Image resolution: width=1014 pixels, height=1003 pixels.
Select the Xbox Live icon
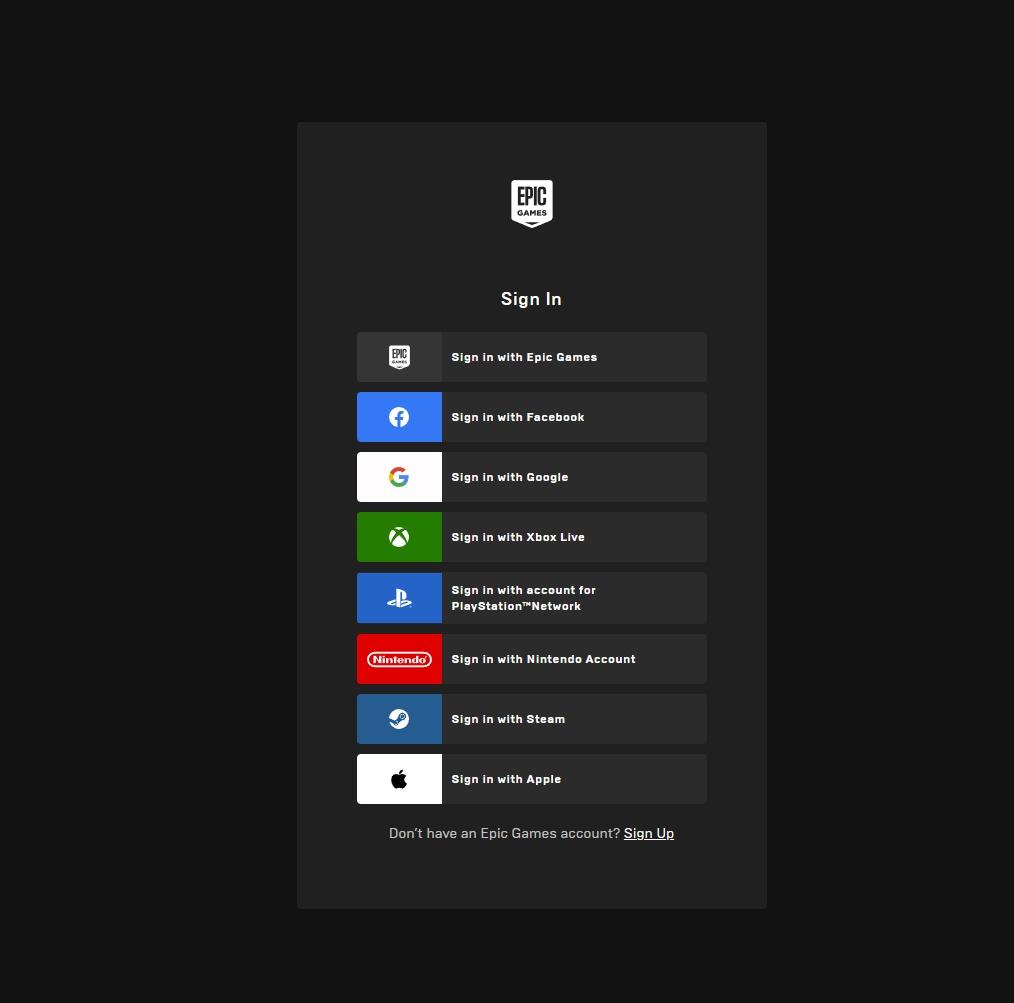point(399,537)
